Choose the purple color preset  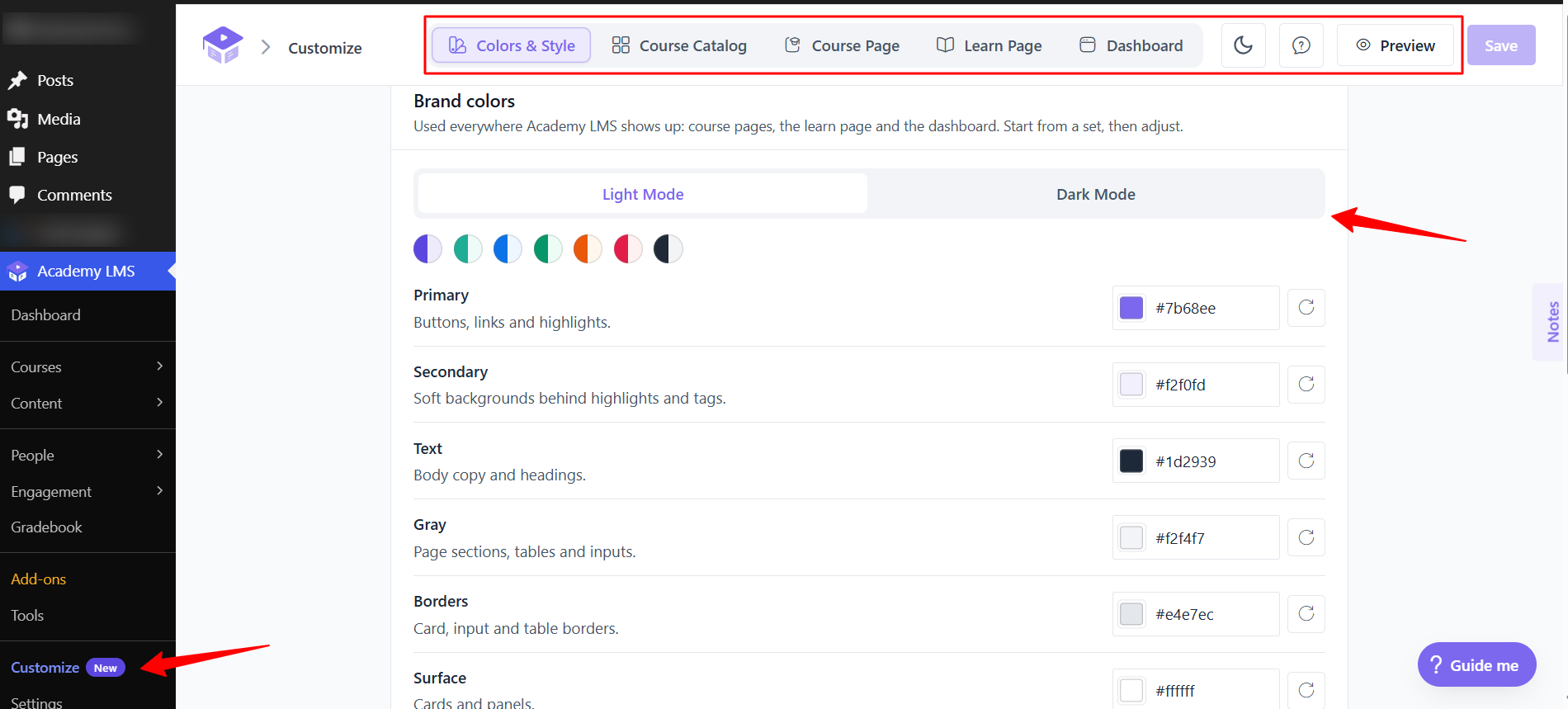click(427, 248)
